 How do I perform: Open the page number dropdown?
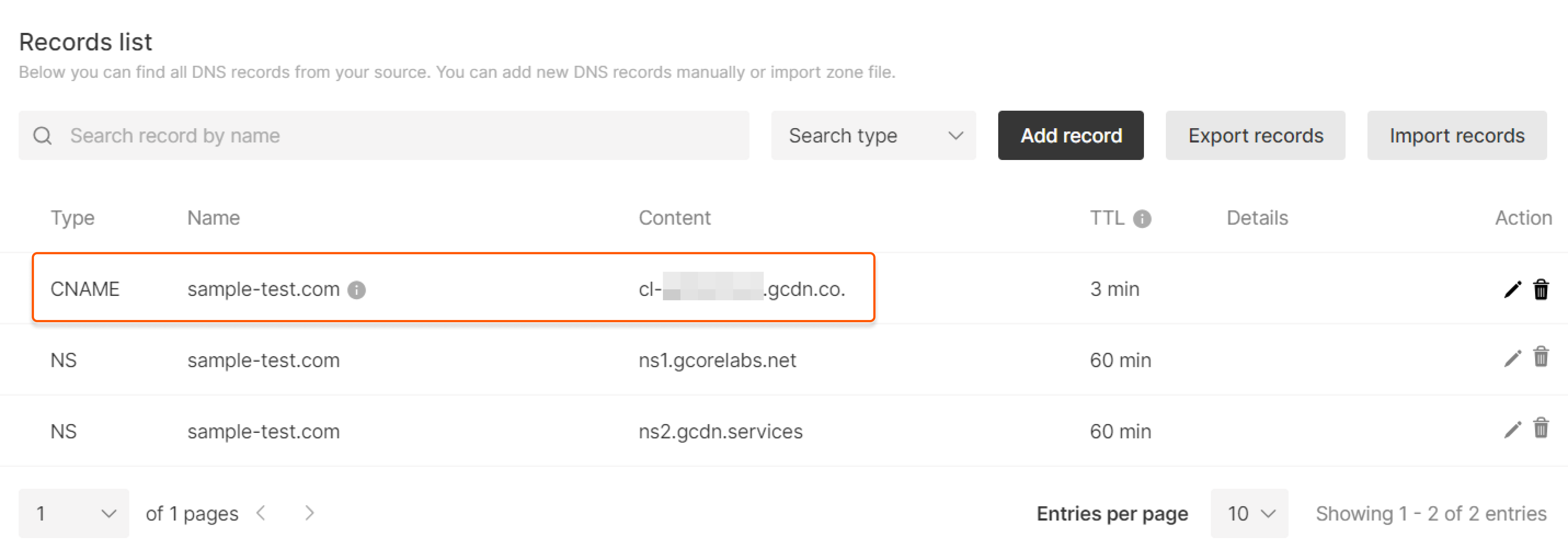tap(74, 513)
